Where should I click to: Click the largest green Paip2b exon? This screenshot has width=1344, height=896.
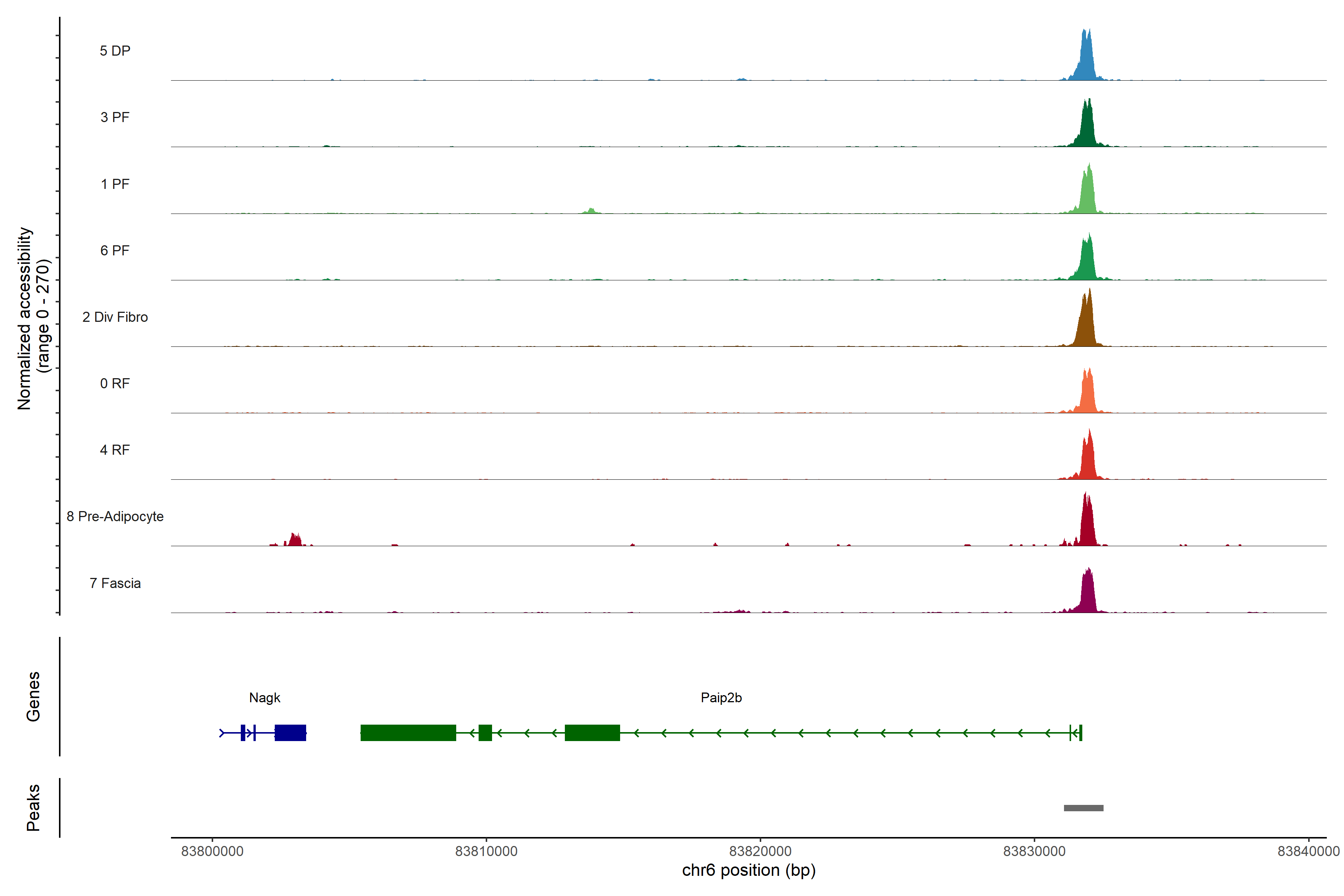(x=408, y=732)
